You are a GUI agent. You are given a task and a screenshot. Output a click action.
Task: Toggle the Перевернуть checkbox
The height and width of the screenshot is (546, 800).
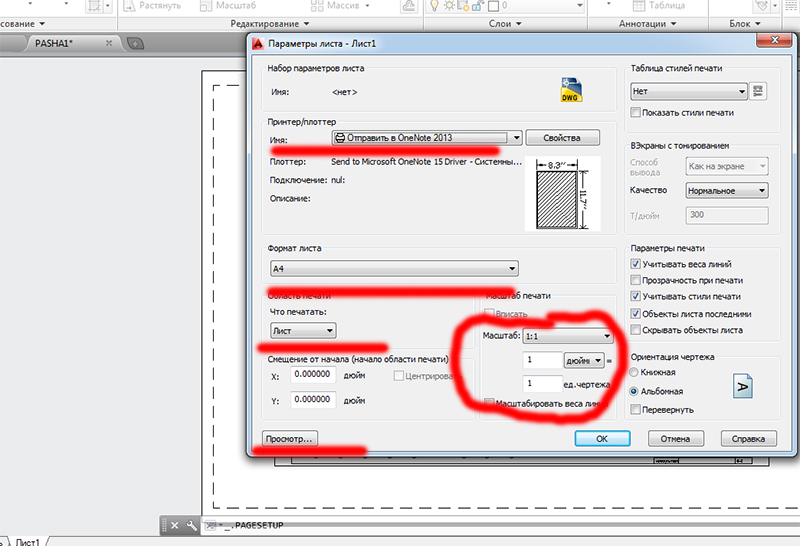coord(635,409)
